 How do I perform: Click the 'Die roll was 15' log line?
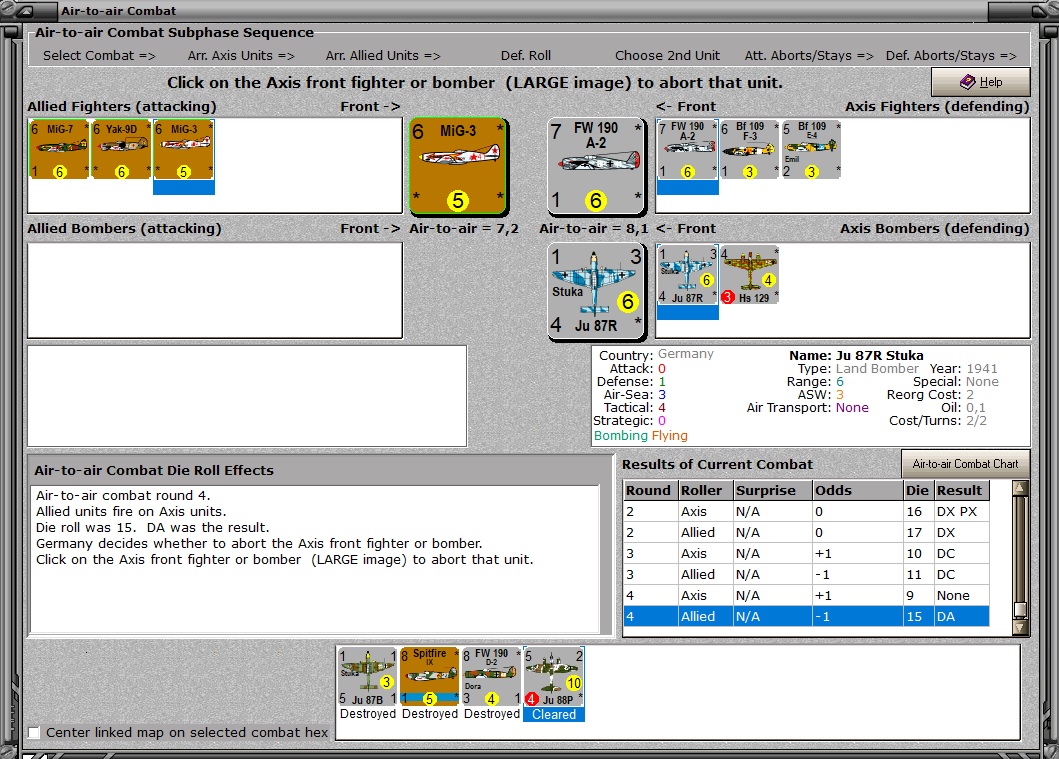tap(153, 527)
